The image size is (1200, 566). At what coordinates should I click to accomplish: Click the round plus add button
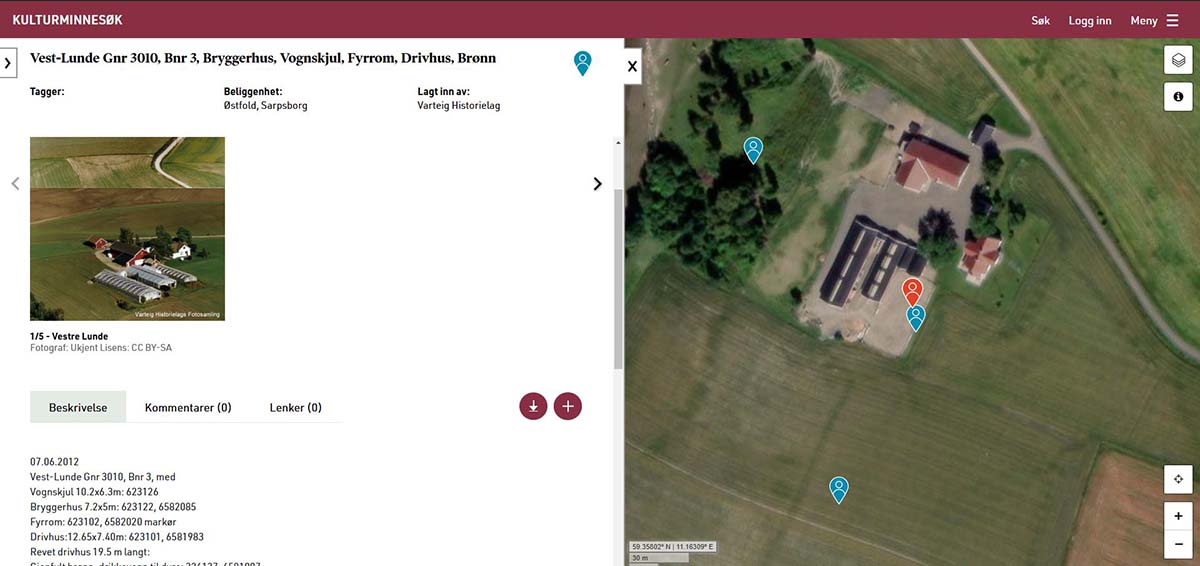tap(568, 406)
